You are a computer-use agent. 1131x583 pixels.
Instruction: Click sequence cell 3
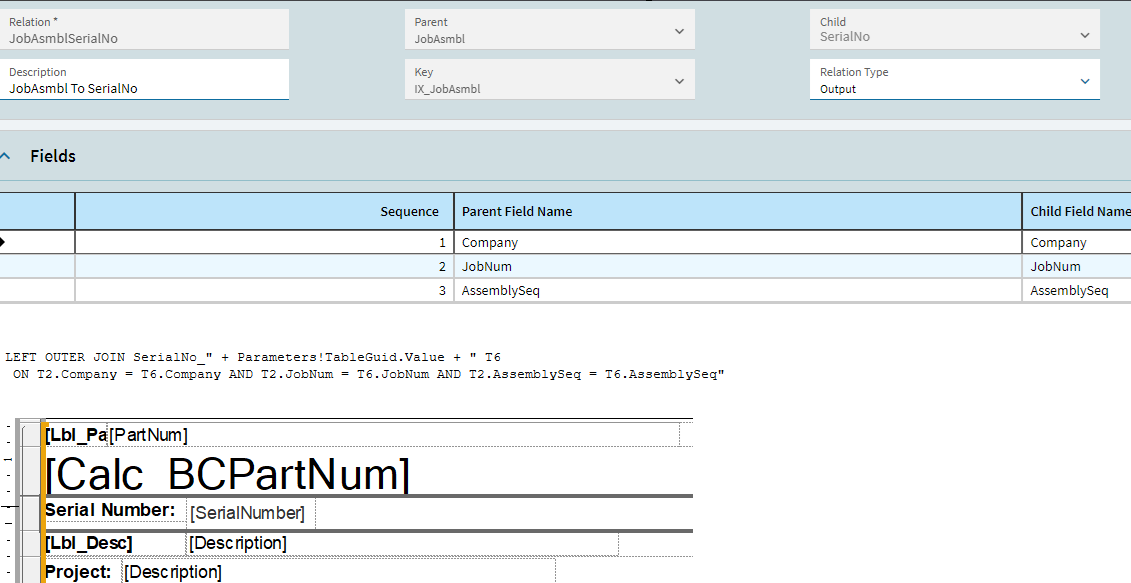264,290
